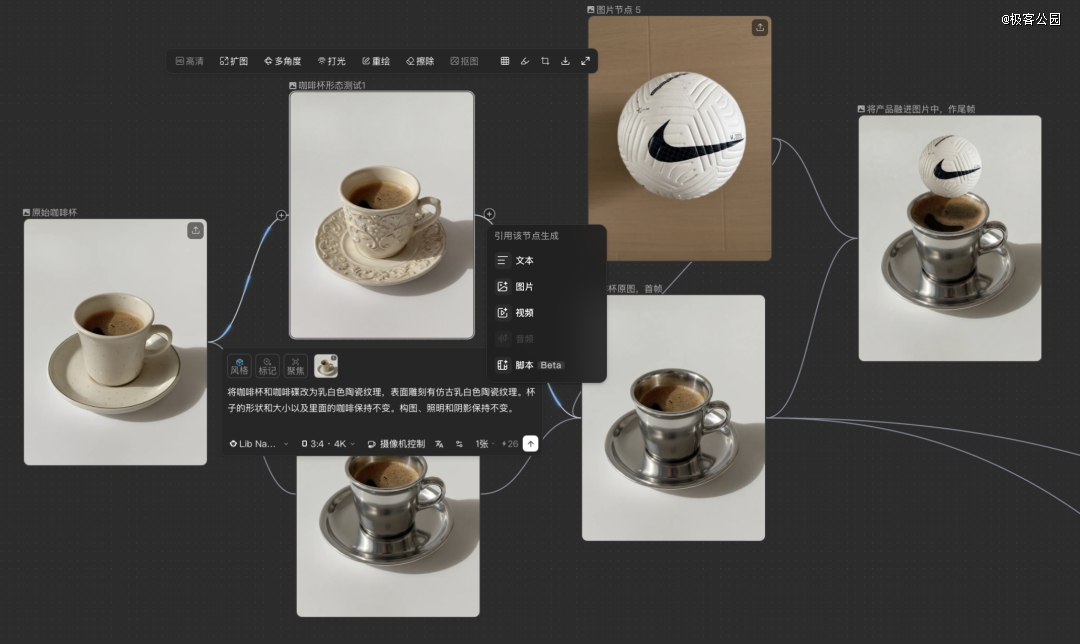Screen dimensions: 1080x644
Task: Click the 扩图 expand-image tool
Action: 234,61
